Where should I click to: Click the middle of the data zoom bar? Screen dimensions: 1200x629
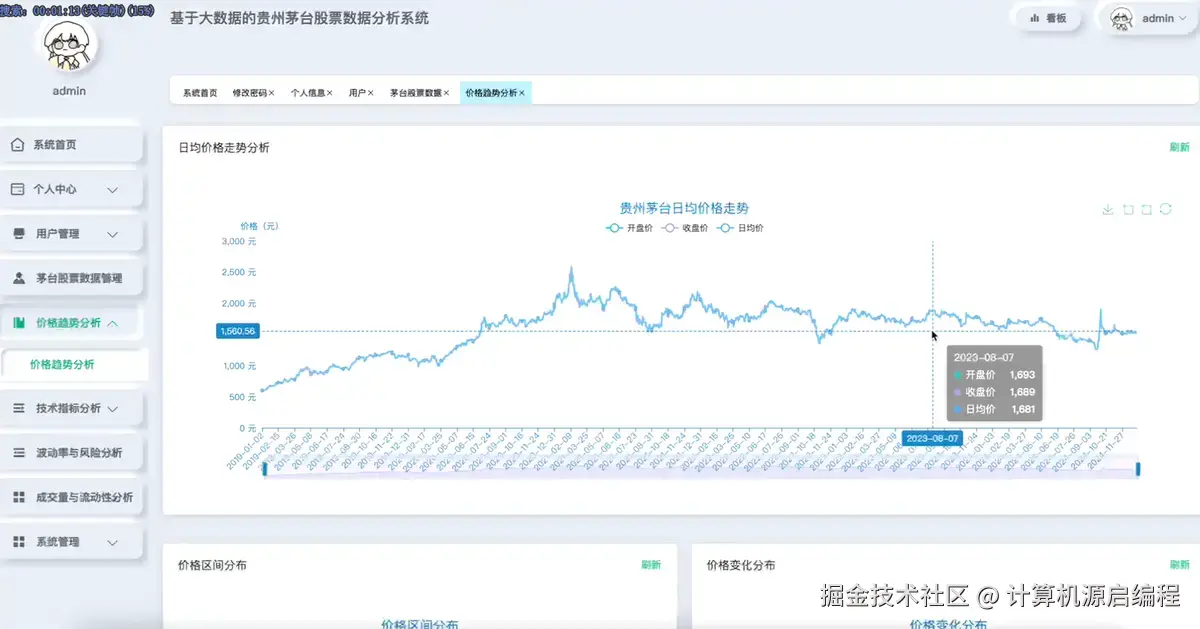click(x=701, y=469)
